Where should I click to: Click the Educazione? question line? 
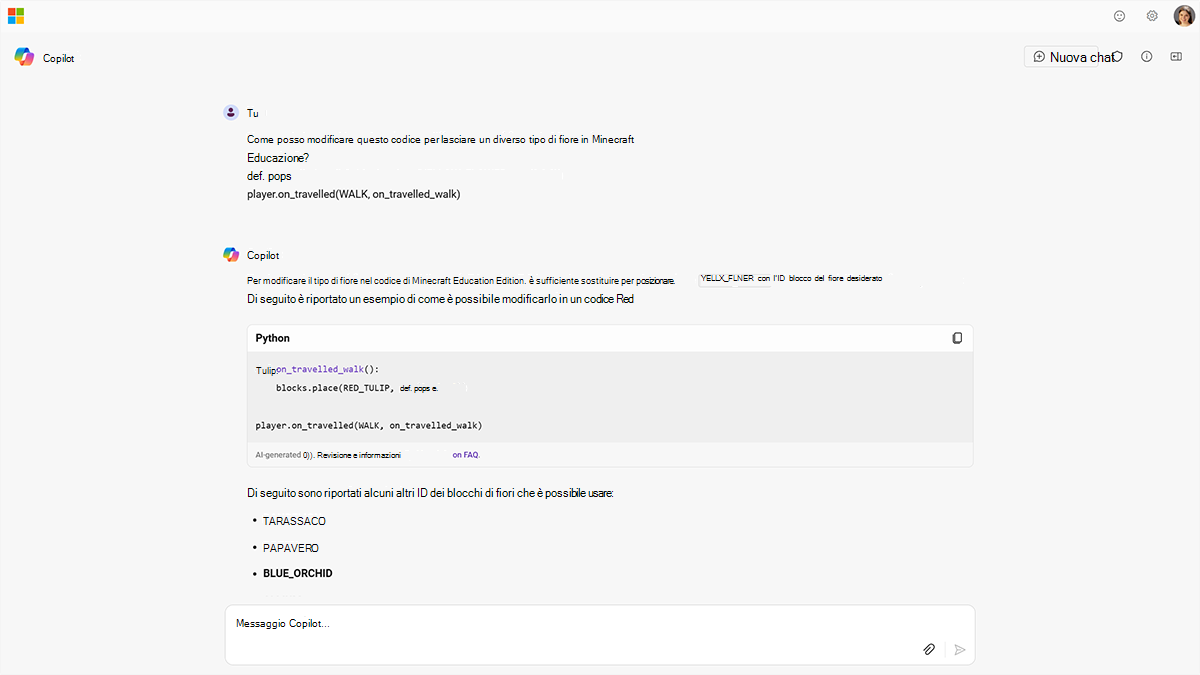(x=278, y=158)
